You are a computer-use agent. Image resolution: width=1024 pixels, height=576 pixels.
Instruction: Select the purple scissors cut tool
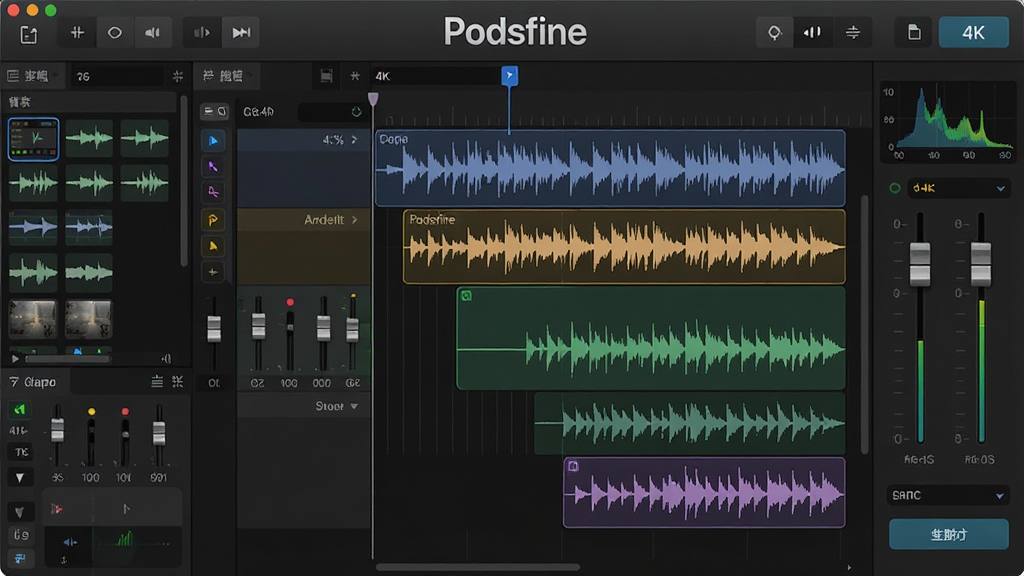213,192
